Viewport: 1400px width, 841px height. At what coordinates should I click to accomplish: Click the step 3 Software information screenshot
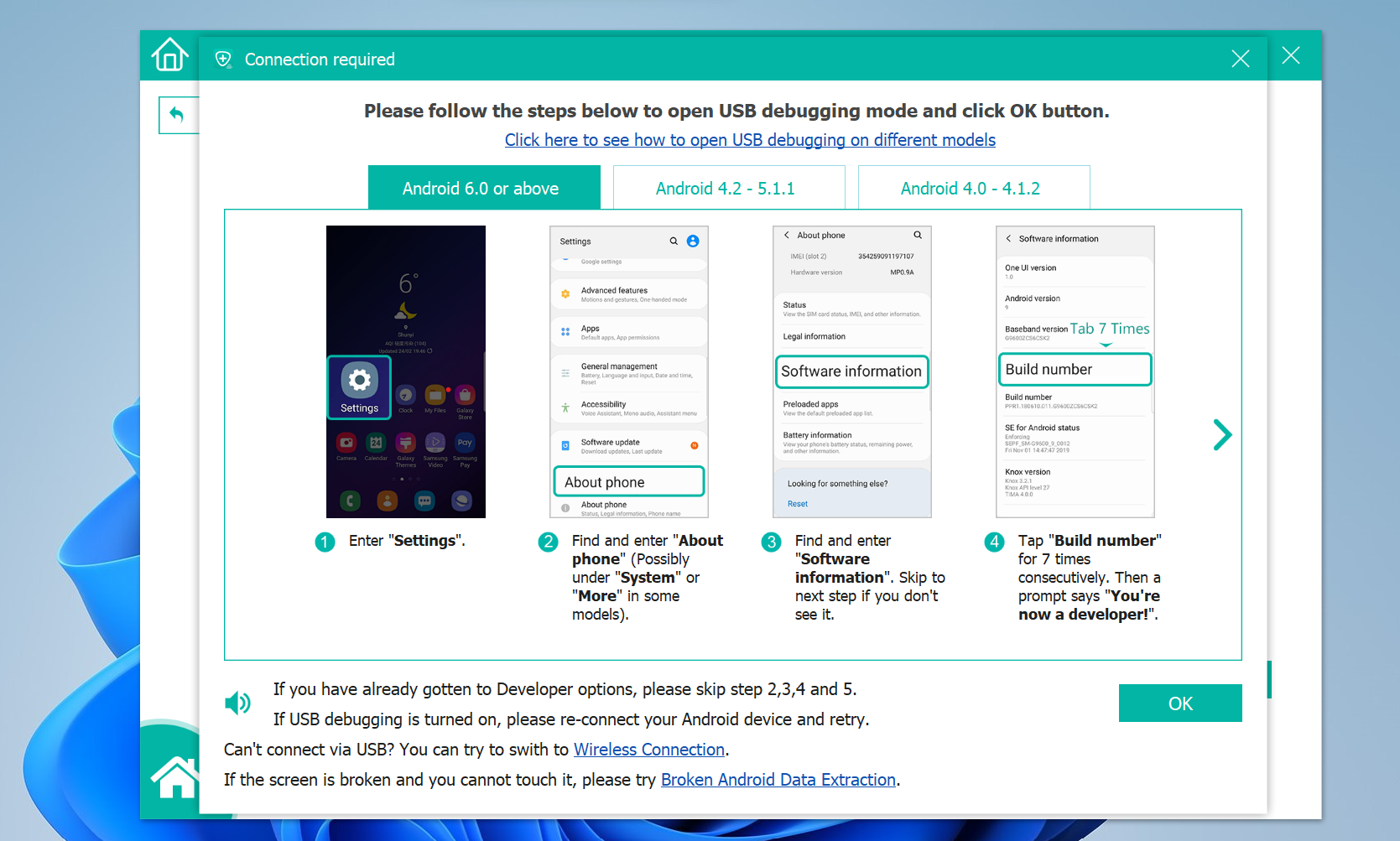852,371
